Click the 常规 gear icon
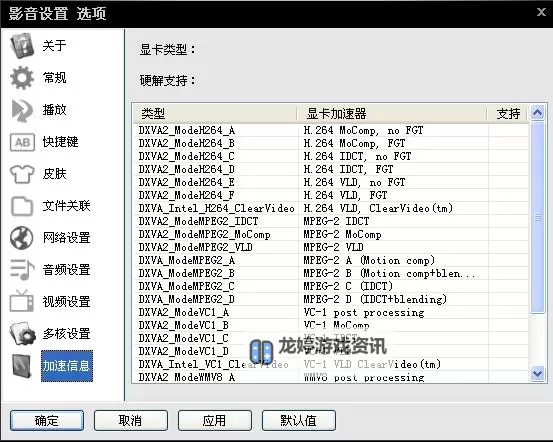The width and height of the screenshot is (553, 442). 22,78
